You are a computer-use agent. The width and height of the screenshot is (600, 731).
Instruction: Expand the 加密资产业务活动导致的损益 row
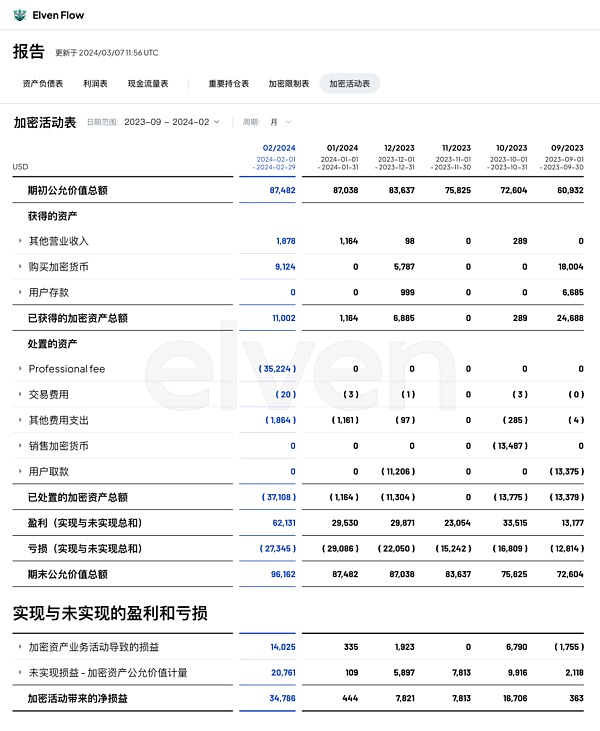click(20, 647)
